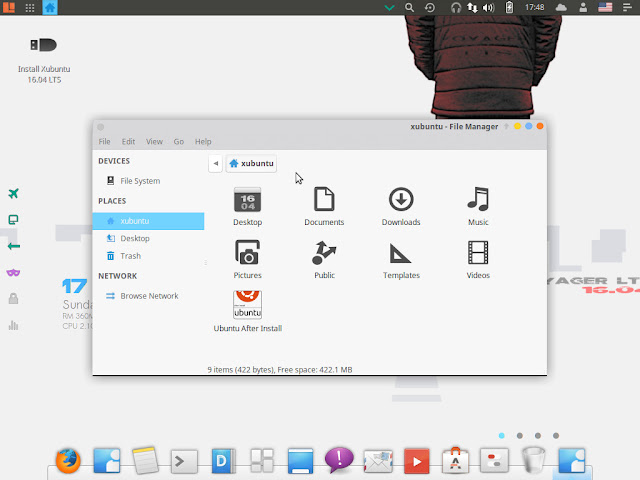The width and height of the screenshot is (640, 480).
Task: Open the File menu
Action: tap(104, 142)
